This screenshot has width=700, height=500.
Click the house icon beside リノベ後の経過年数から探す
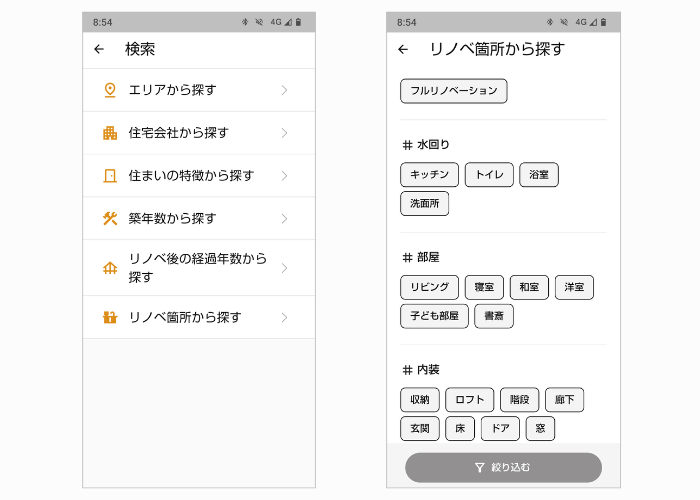(x=110, y=268)
